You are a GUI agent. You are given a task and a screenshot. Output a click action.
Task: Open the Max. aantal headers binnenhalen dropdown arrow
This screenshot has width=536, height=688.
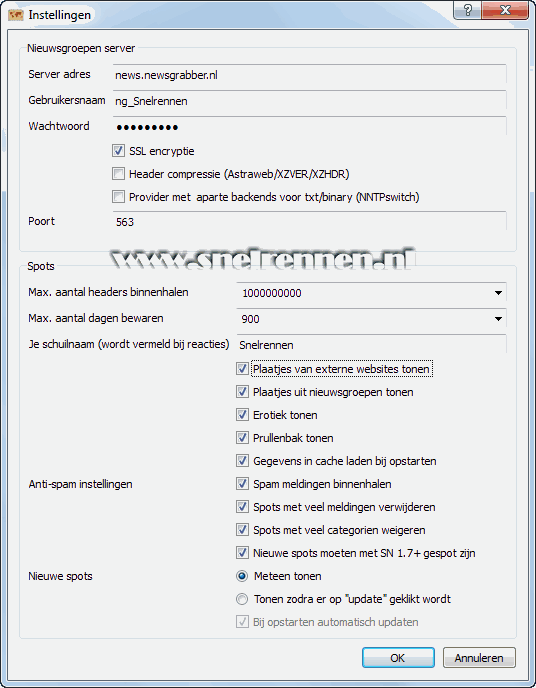[x=498, y=293]
